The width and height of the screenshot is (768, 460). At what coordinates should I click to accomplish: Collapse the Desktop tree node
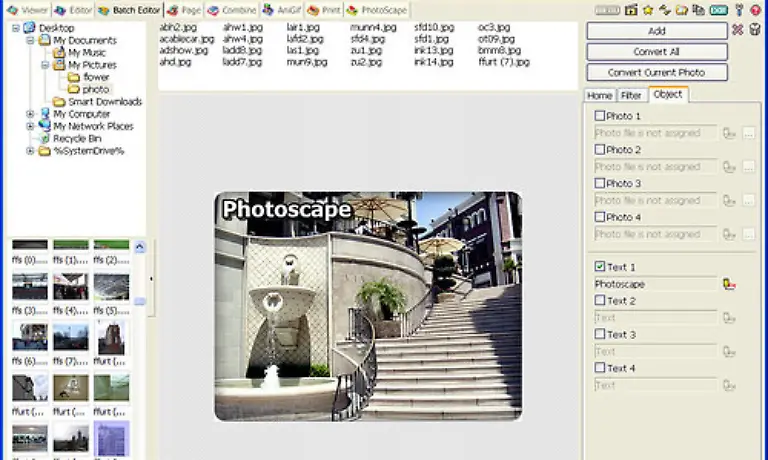point(16,28)
